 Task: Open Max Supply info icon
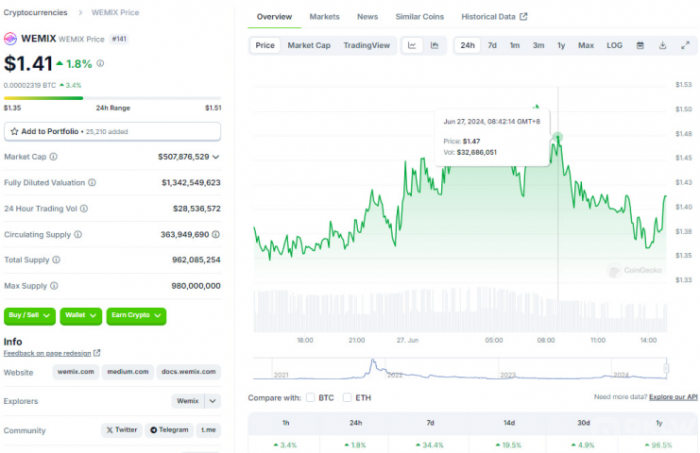coord(54,286)
